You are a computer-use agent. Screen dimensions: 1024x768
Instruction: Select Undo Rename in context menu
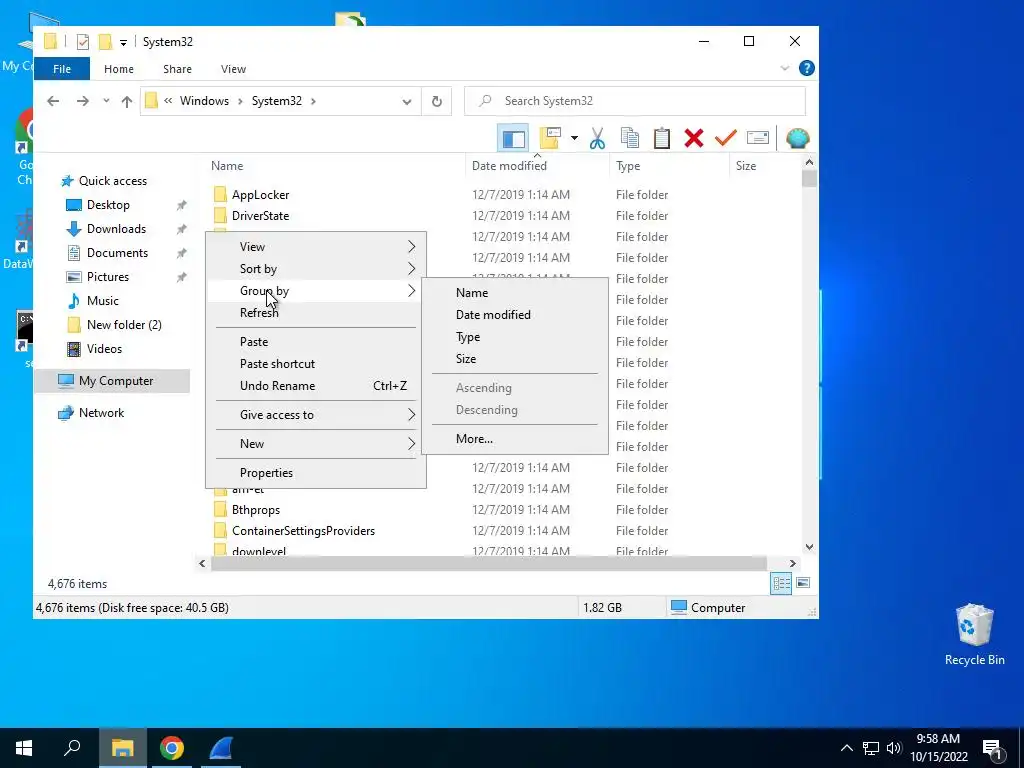316,386
